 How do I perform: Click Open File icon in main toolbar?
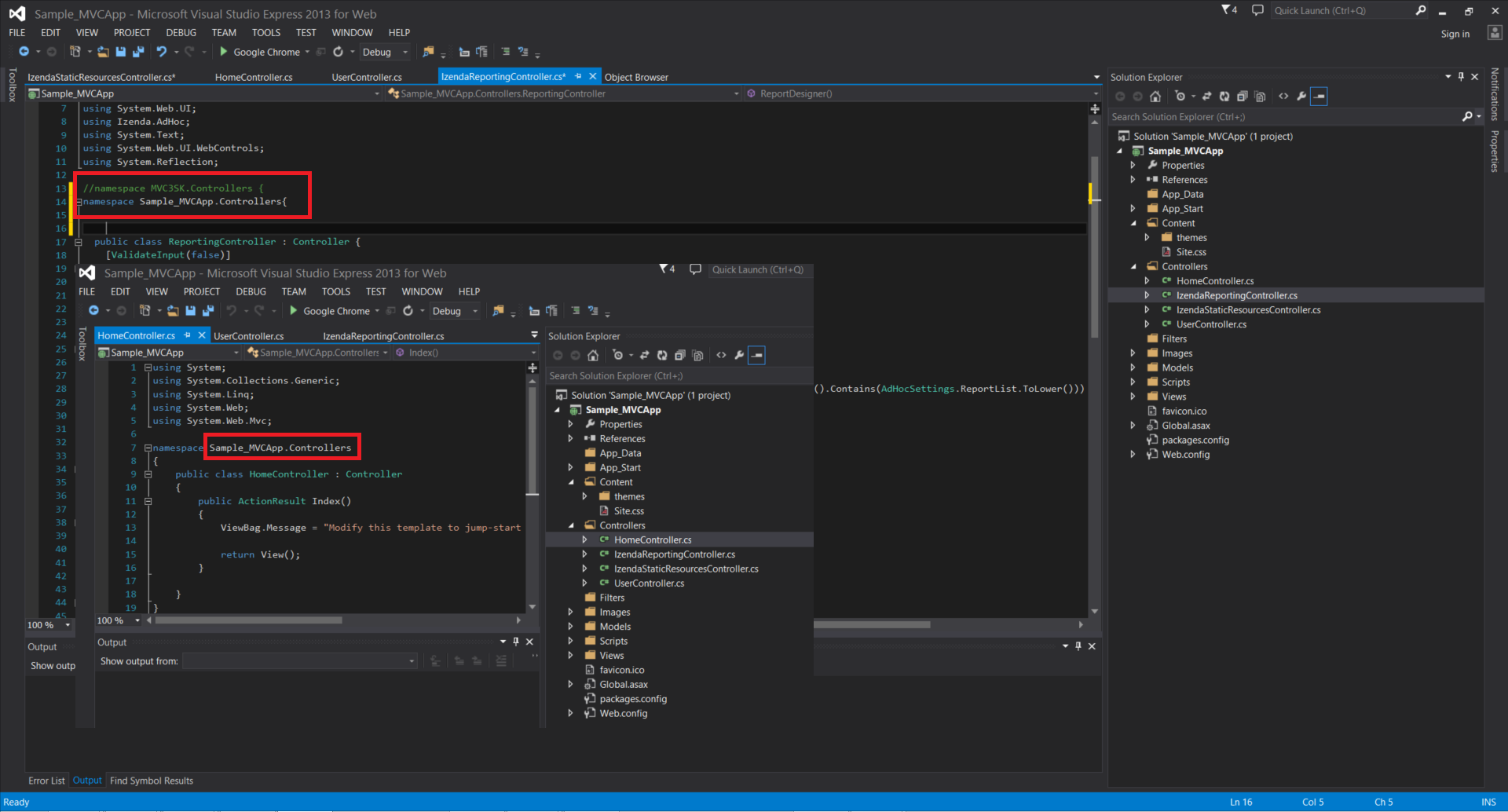[103, 52]
